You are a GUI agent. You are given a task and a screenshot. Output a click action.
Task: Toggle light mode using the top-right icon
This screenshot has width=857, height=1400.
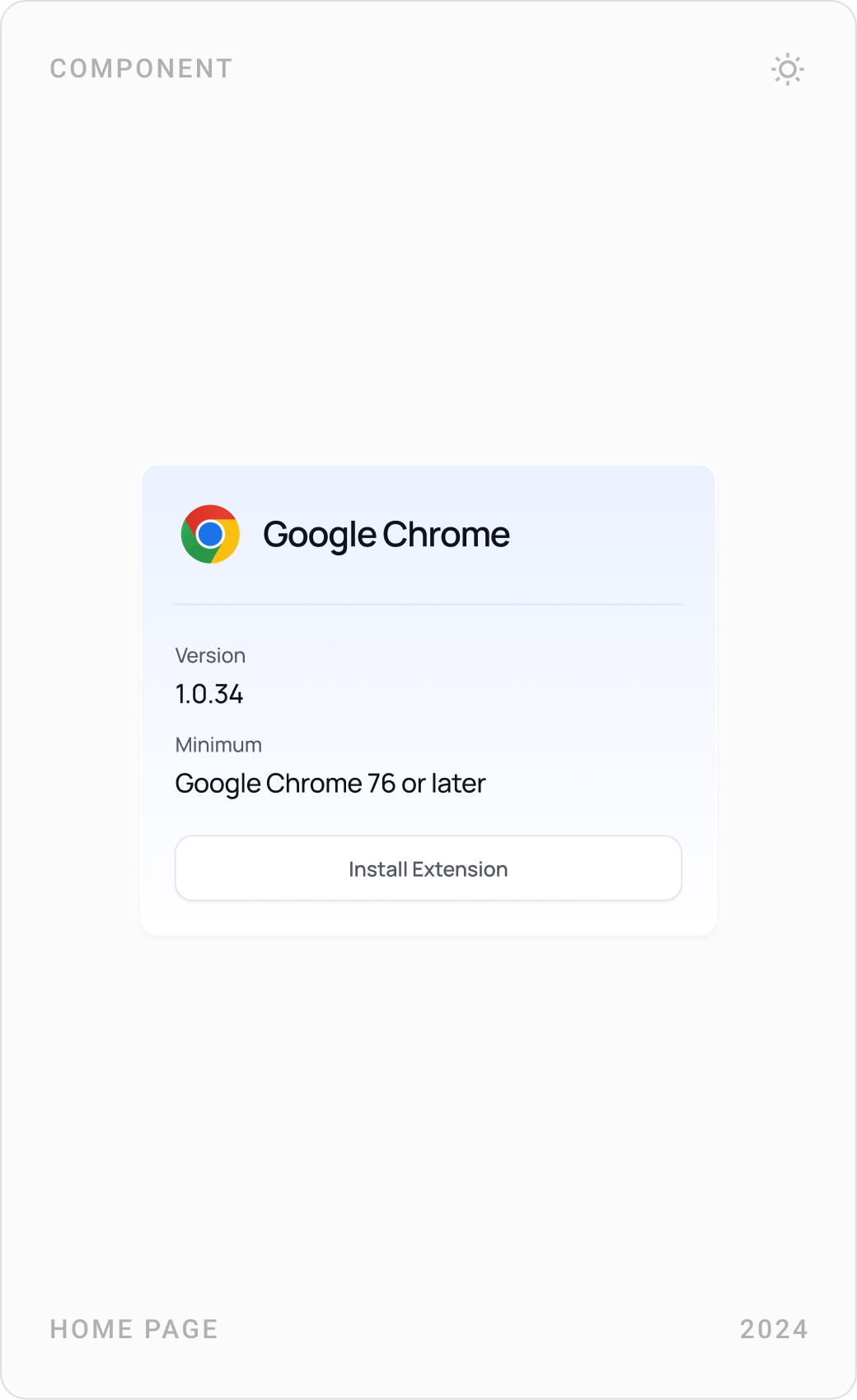tap(789, 70)
